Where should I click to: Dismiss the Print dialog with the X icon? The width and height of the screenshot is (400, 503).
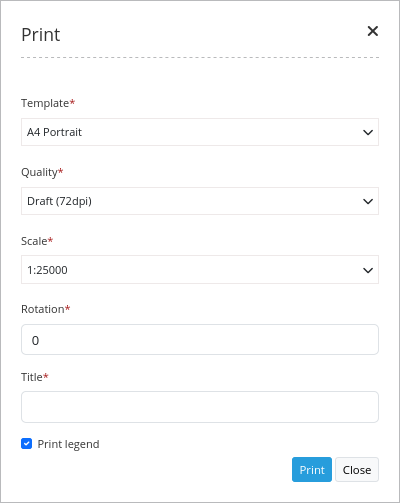click(x=373, y=31)
